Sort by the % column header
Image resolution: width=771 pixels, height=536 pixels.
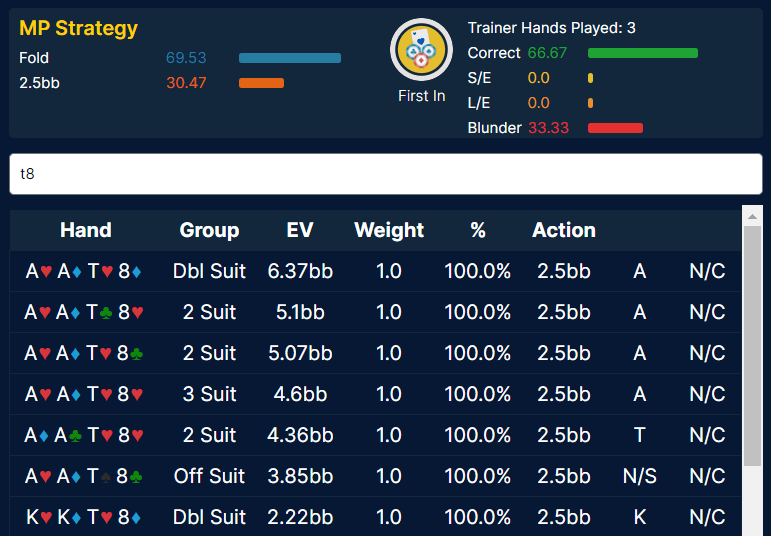coord(477,230)
